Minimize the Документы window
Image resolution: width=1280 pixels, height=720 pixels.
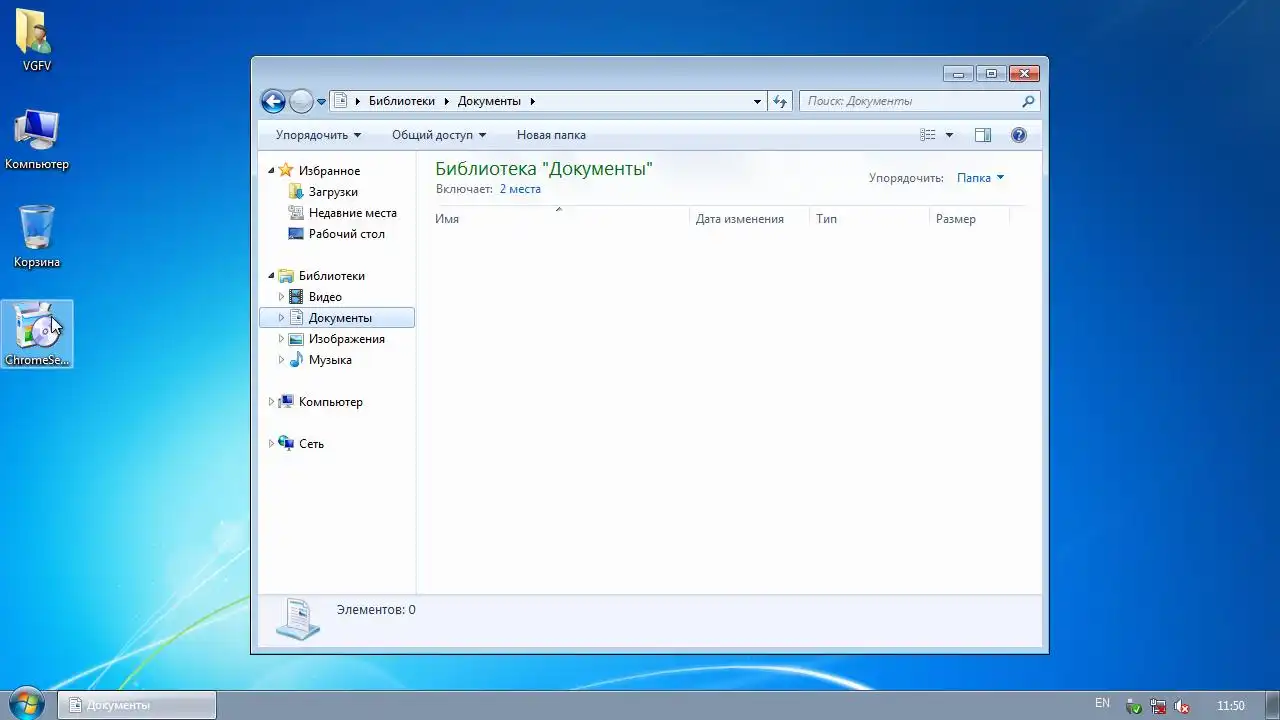[958, 73]
